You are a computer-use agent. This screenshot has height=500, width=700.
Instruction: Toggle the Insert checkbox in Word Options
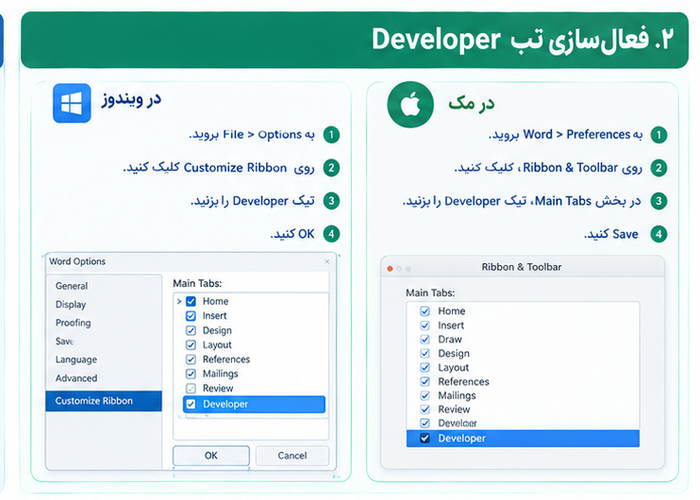[191, 316]
